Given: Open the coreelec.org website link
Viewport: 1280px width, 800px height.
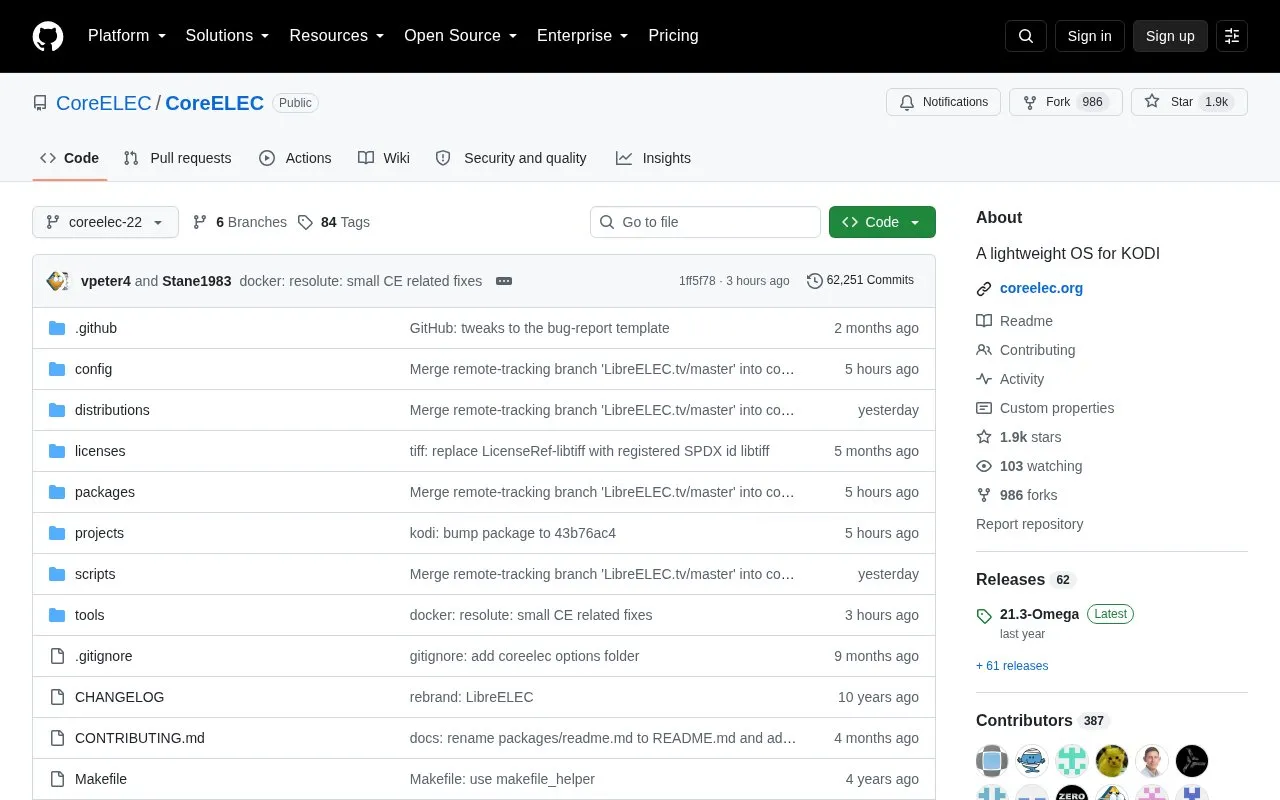Looking at the screenshot, I should [1041, 288].
